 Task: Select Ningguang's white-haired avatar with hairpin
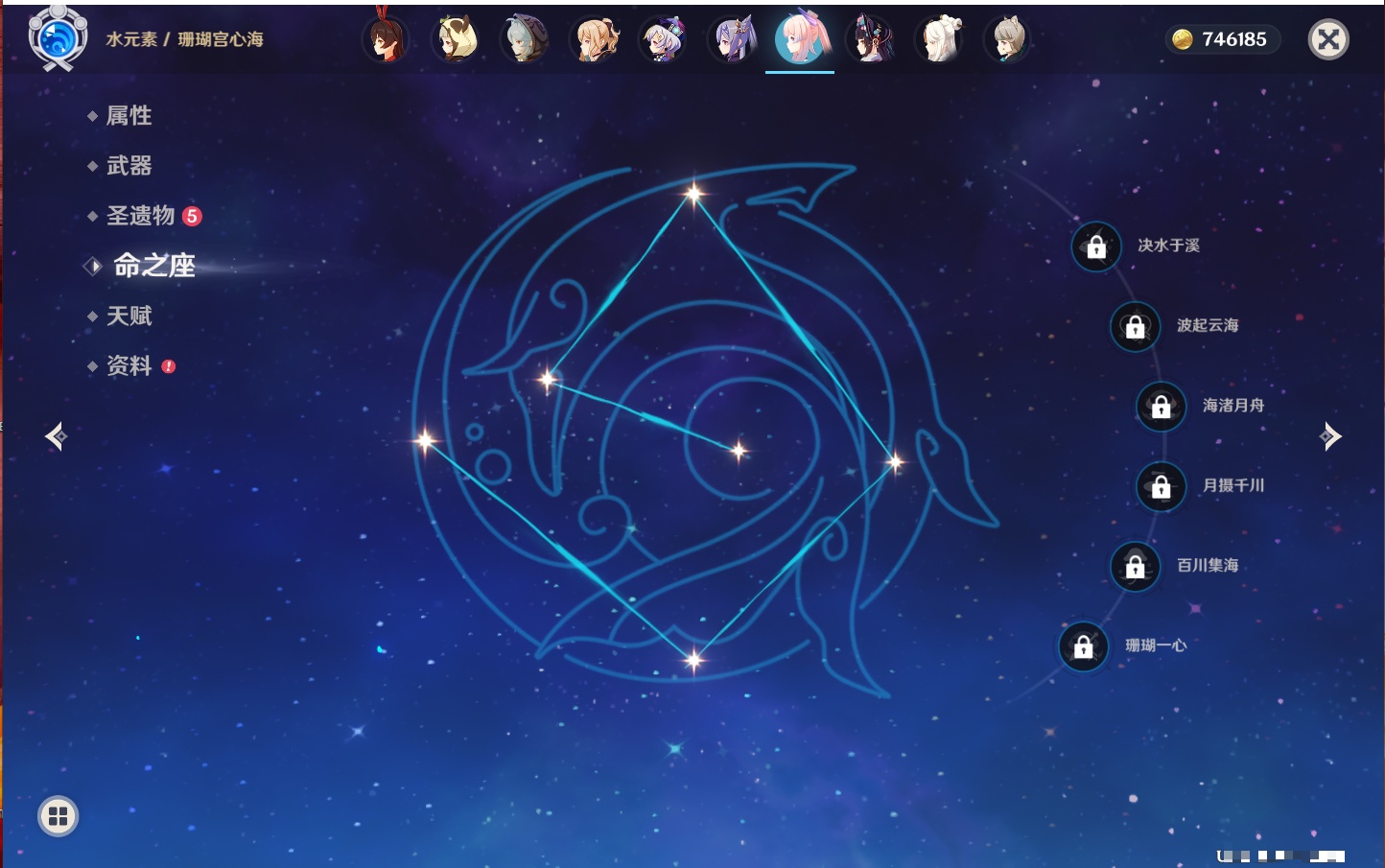tap(939, 39)
